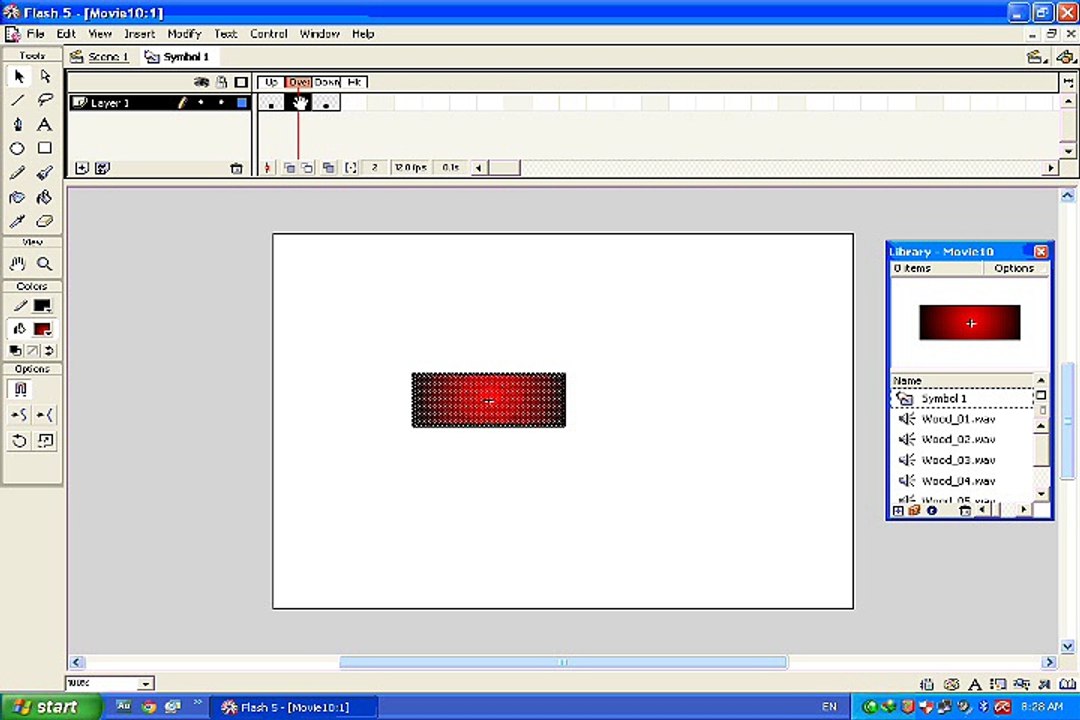
Task: Select the Ink Bottle tool
Action: click(x=19, y=198)
